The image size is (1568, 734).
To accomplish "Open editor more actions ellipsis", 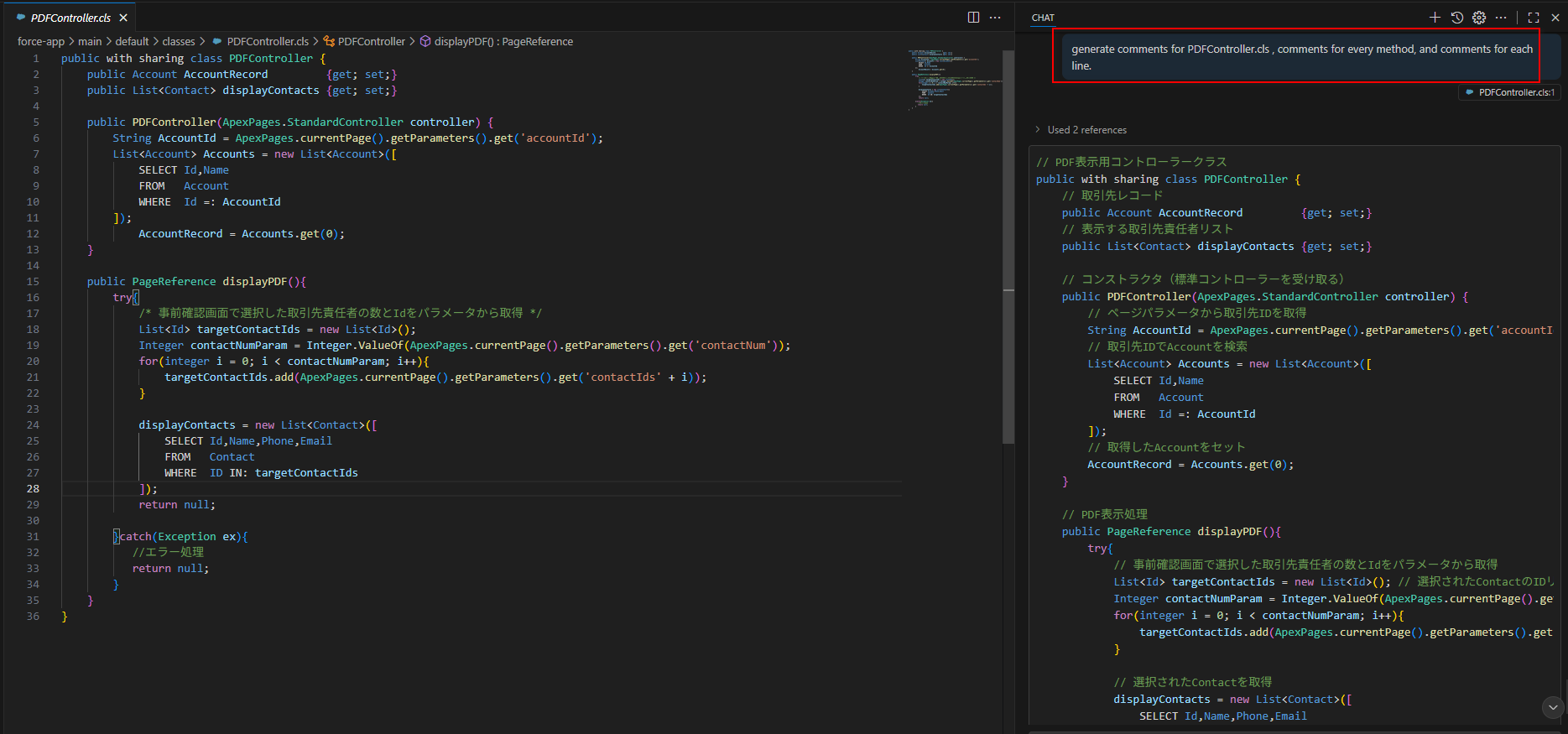I will click(995, 18).
